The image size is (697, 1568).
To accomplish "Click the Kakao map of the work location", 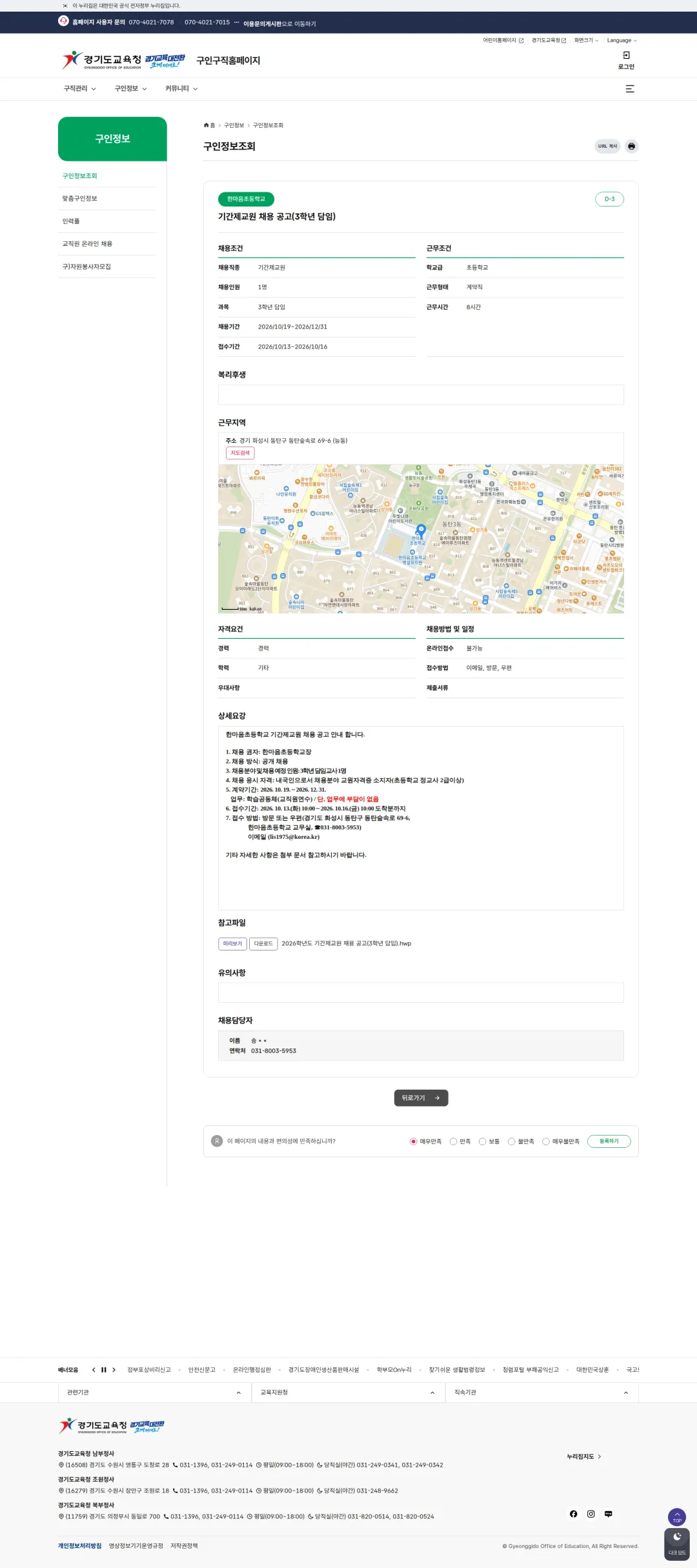I will 421,539.
